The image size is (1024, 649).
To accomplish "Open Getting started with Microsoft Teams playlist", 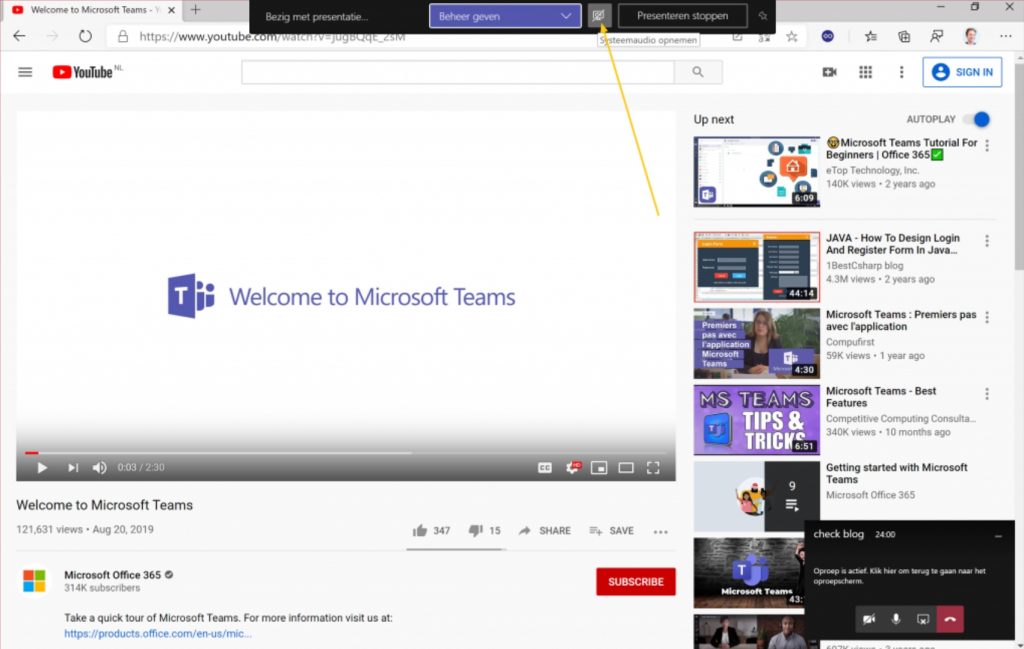I will 756,496.
